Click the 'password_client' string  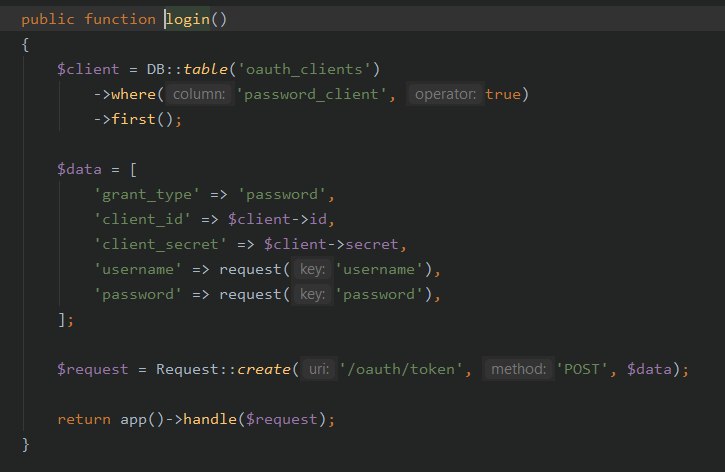point(312,94)
